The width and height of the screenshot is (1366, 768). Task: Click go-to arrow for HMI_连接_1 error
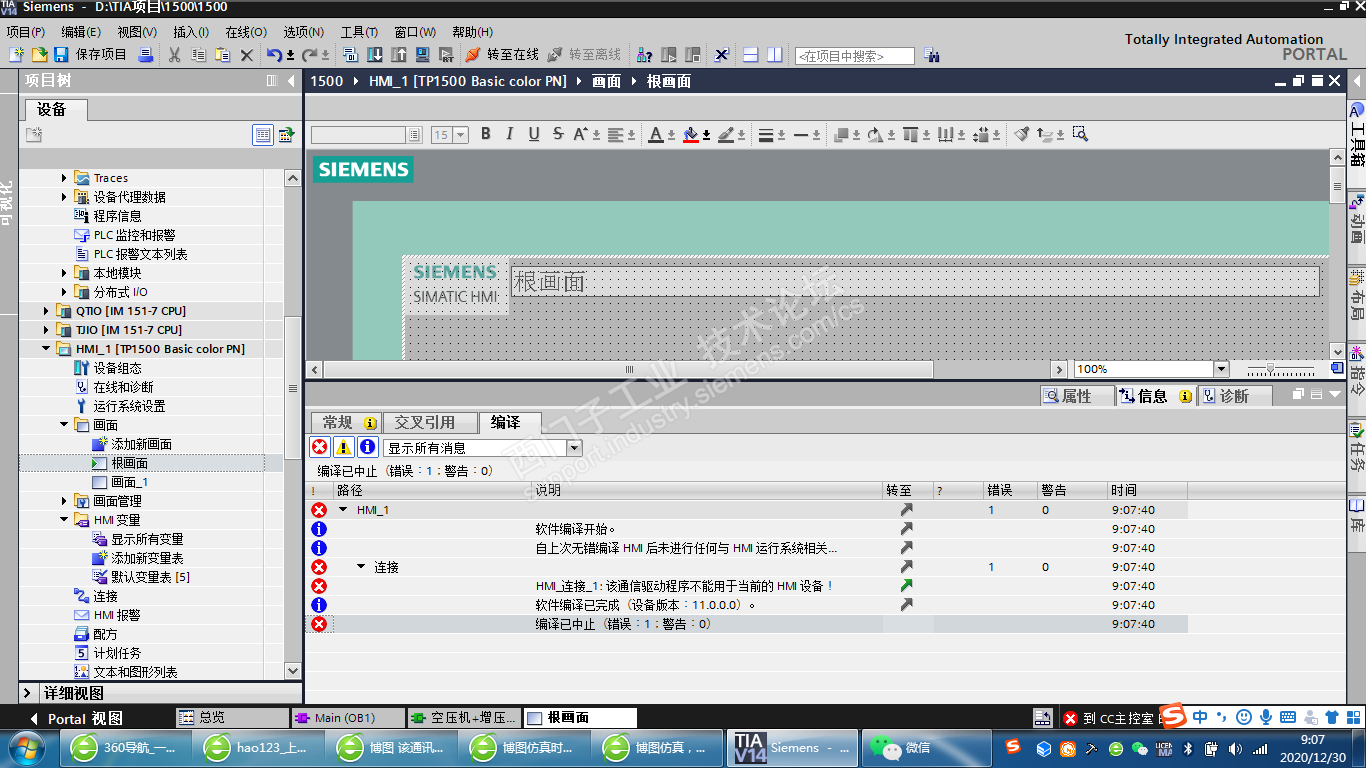pyautogui.click(x=906, y=586)
